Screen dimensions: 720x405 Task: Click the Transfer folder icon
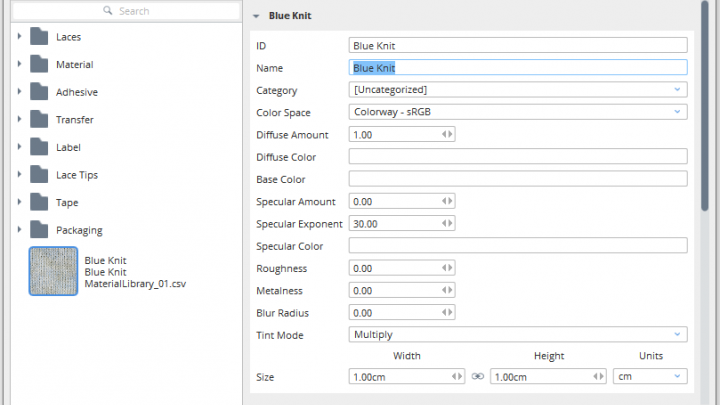click(39, 119)
